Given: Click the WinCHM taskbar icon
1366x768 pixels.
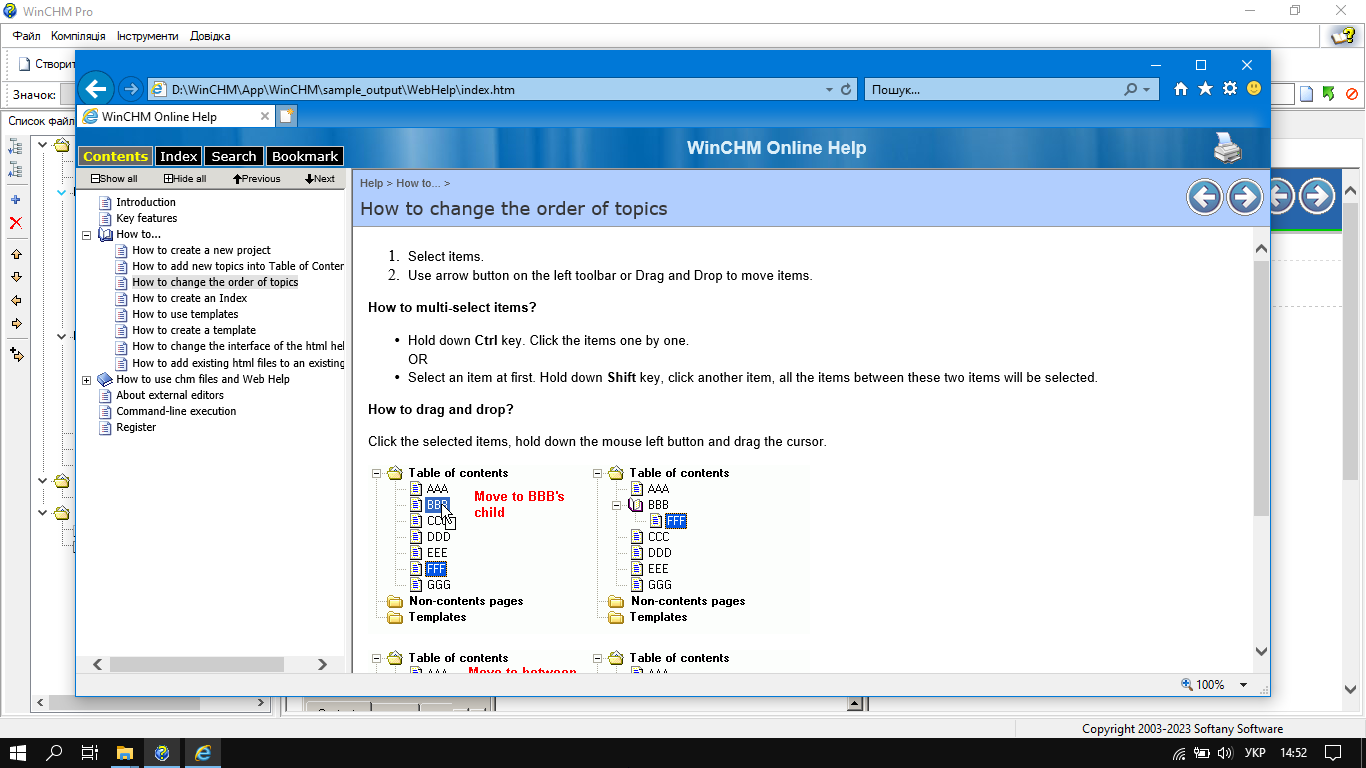Looking at the screenshot, I should tap(162, 753).
